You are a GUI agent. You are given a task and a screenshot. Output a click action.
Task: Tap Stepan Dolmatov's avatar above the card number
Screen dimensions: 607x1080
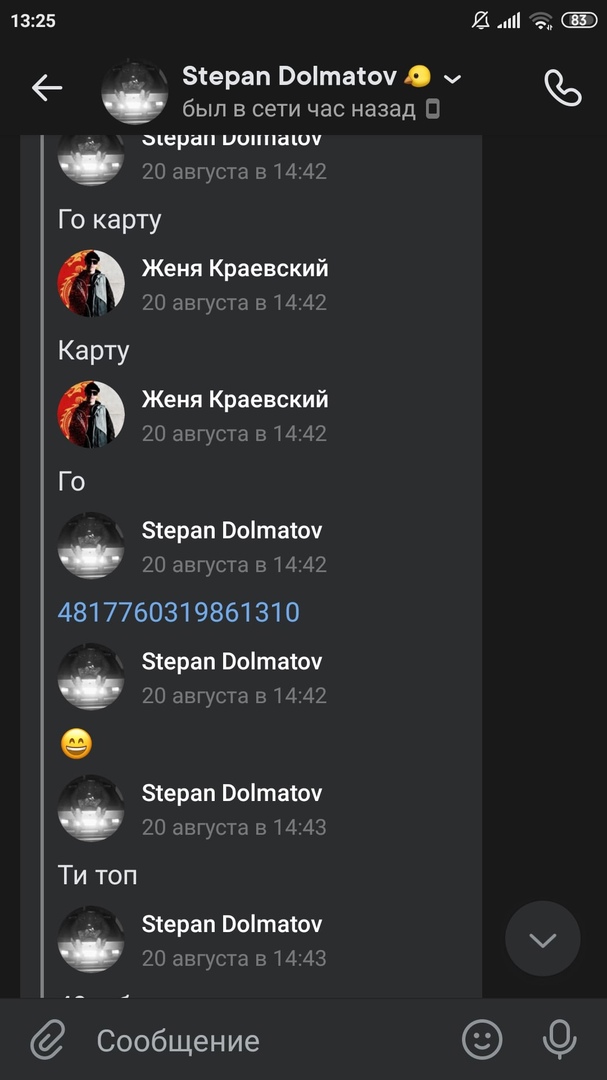(91, 546)
